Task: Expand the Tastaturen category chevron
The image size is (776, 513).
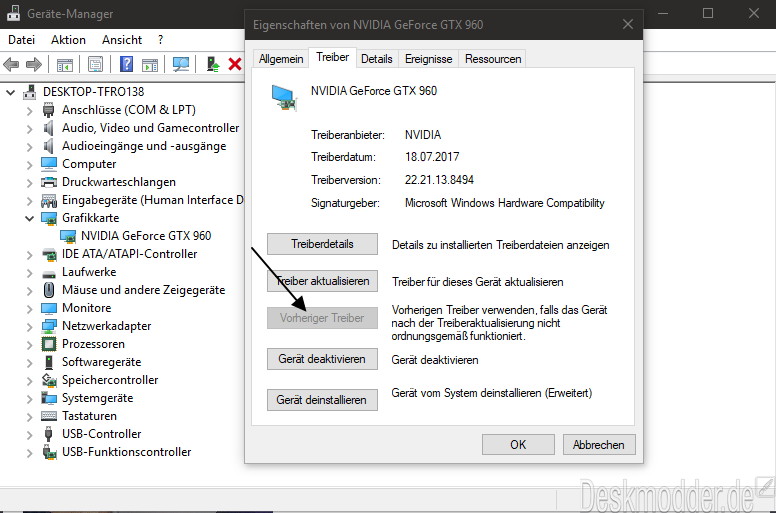Action: point(30,417)
